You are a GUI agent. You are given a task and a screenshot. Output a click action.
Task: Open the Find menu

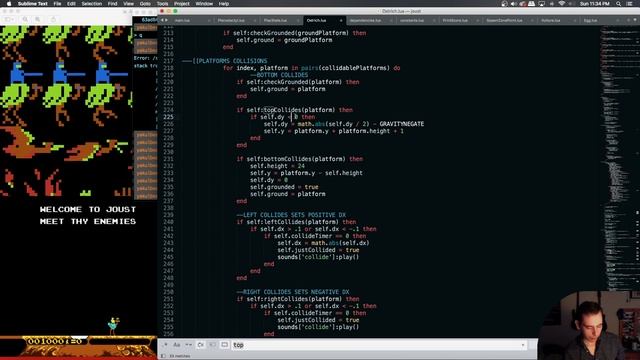pos(112,4)
